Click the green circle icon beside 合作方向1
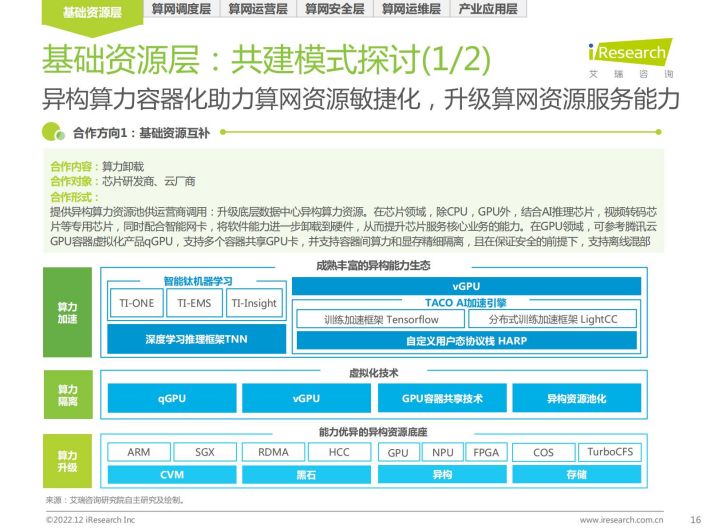This screenshot has height=532, width=710. tap(53, 132)
